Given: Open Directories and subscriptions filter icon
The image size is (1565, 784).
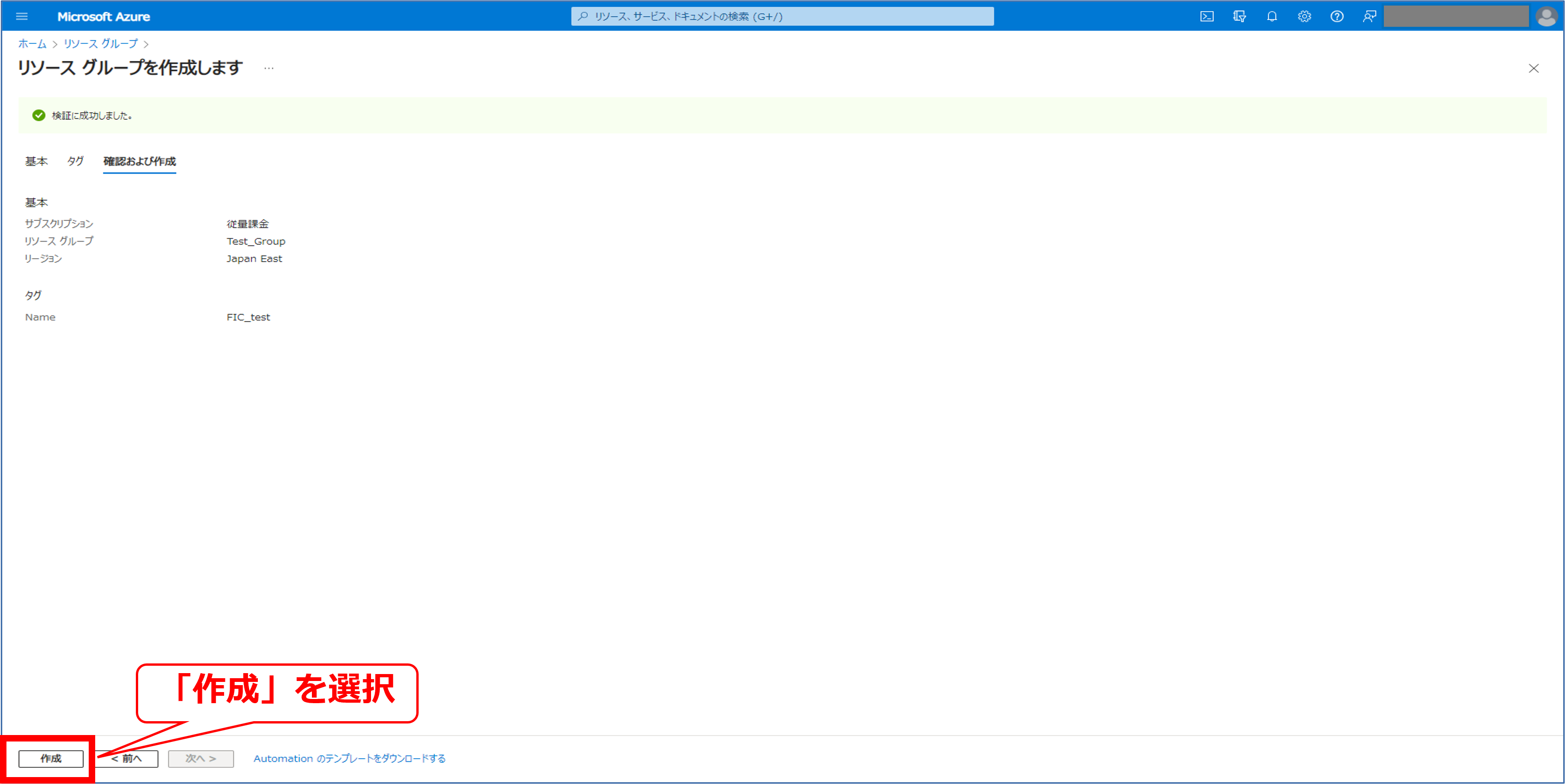Looking at the screenshot, I should pos(1239,16).
